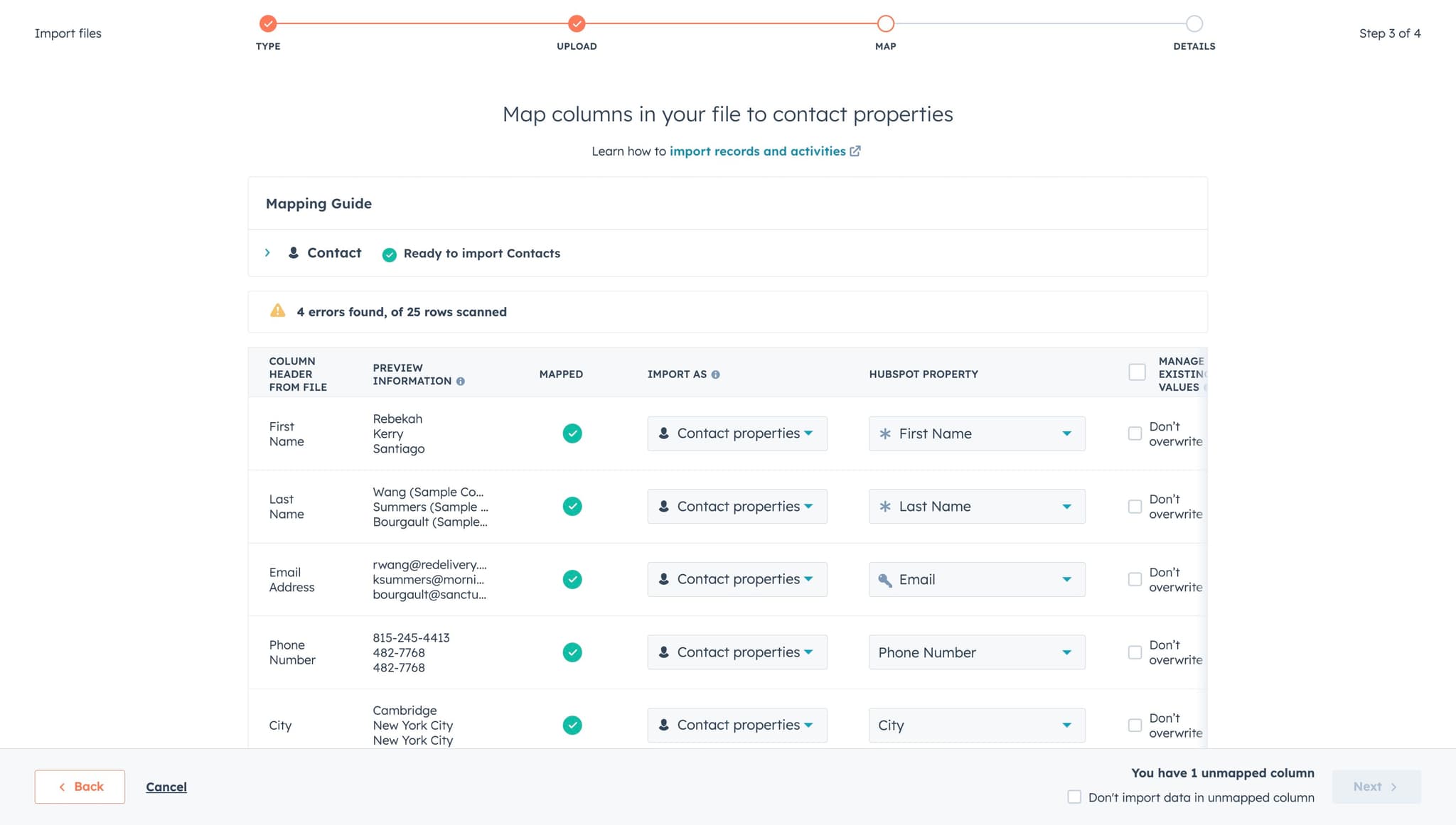Image resolution: width=1456 pixels, height=825 pixels.
Task: Click the completed Upload step checkmark circle
Action: pos(576,23)
